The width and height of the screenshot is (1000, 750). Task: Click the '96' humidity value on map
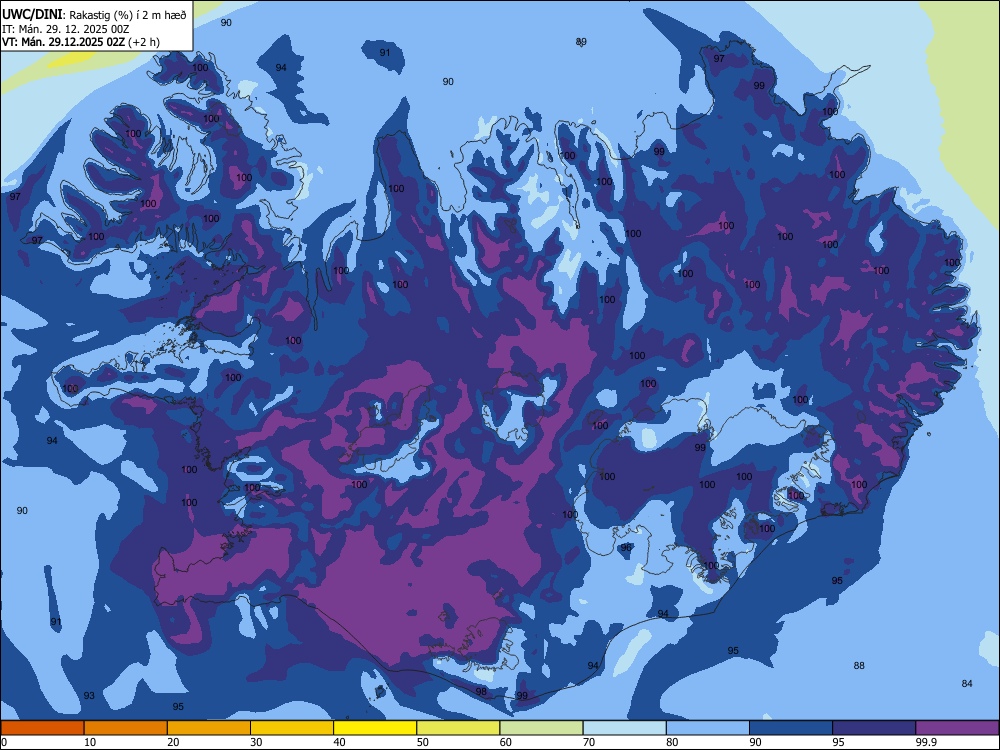click(x=626, y=548)
